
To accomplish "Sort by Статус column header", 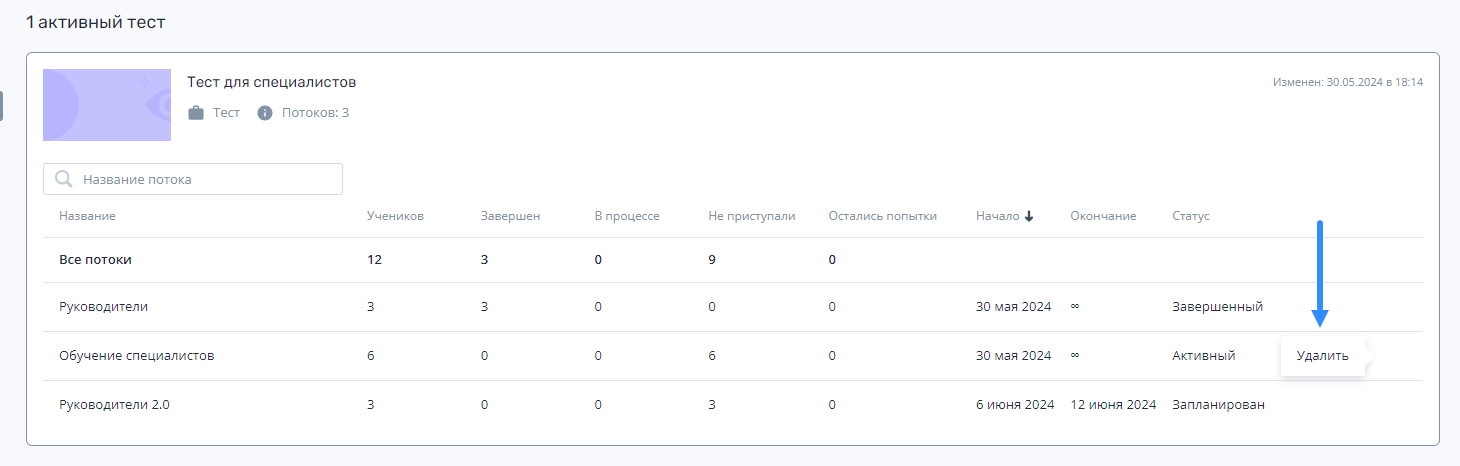I will 1191,216.
